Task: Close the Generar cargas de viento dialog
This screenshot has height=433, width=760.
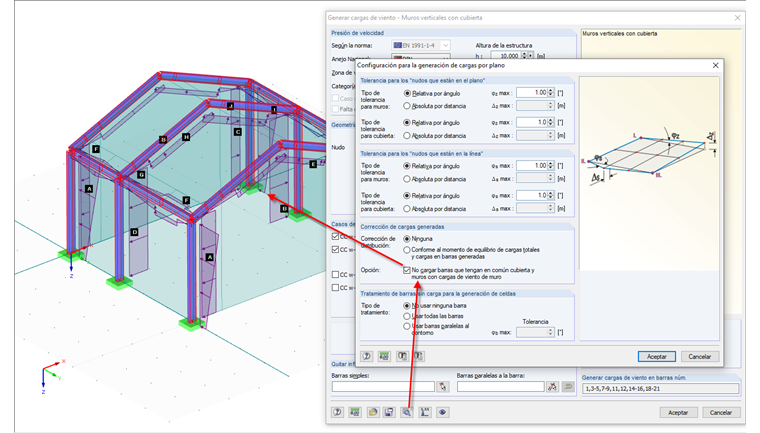Action: click(737, 18)
